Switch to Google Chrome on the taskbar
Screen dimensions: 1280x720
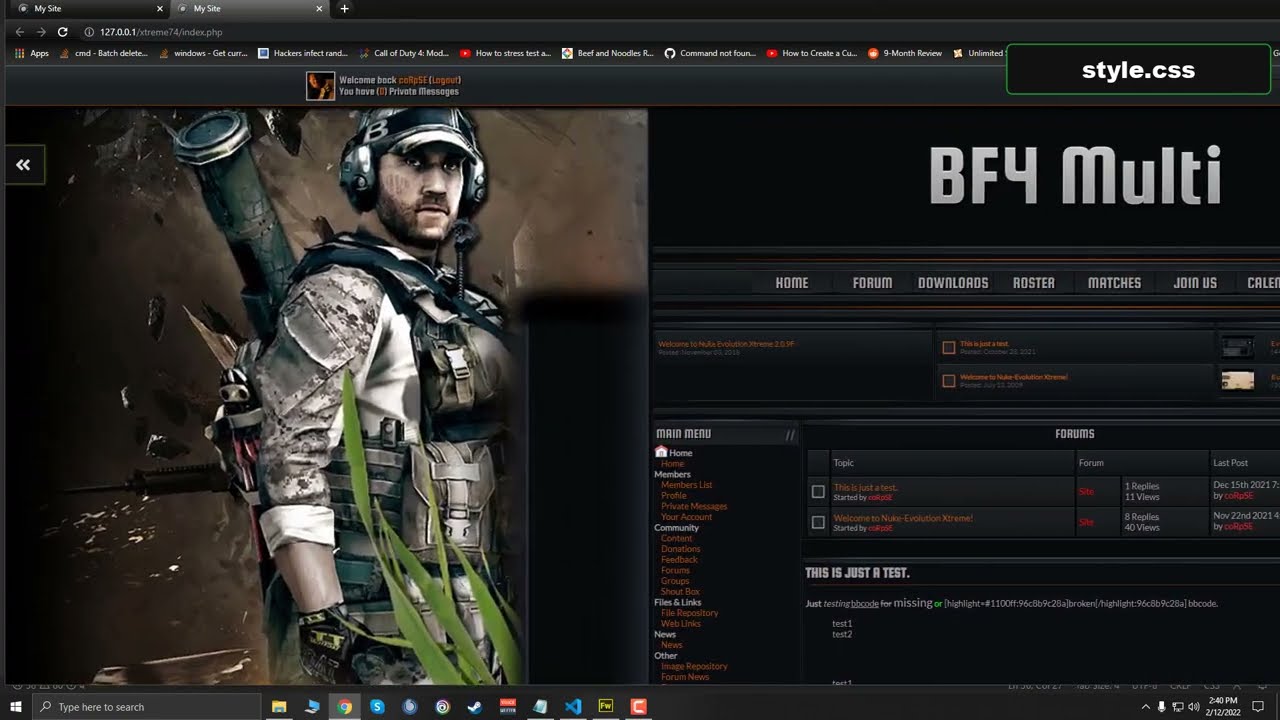[345, 707]
